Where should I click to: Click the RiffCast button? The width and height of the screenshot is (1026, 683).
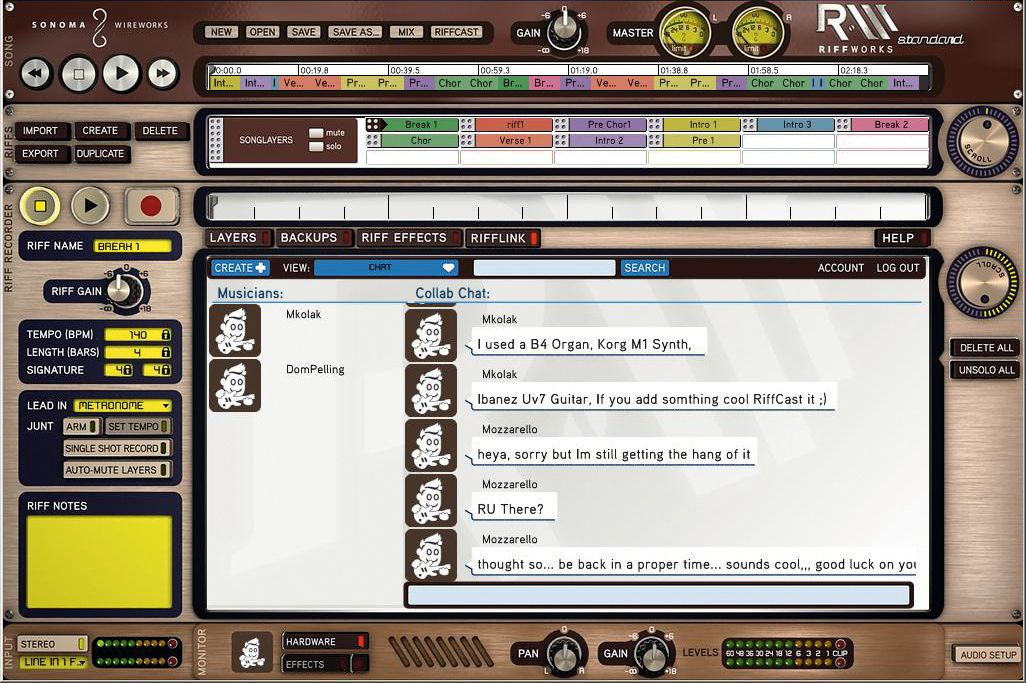click(457, 32)
